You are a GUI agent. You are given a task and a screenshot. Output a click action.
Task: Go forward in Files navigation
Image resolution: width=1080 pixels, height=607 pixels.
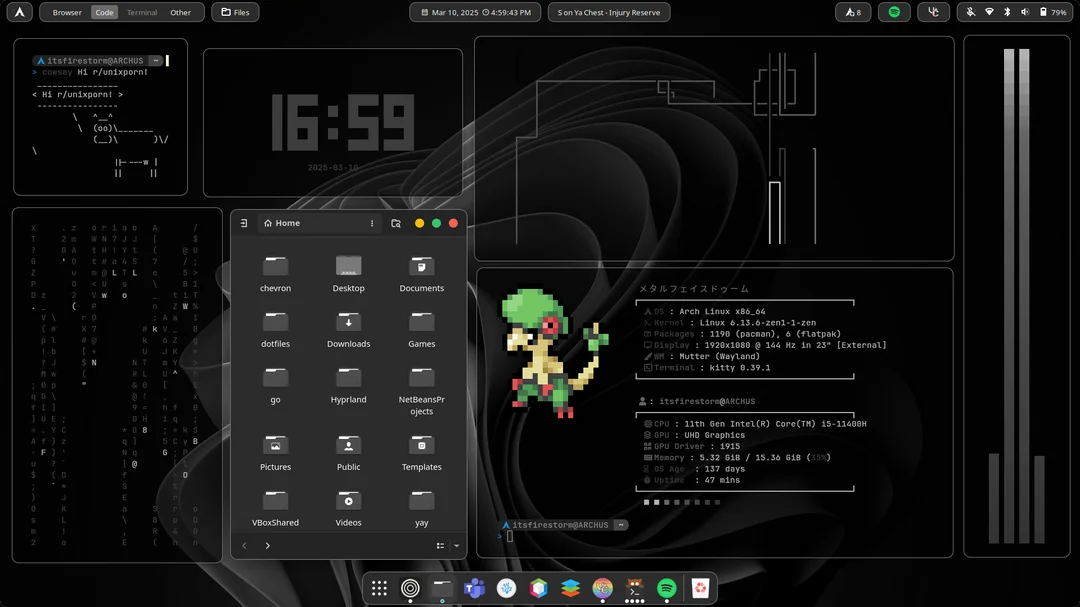click(268, 546)
